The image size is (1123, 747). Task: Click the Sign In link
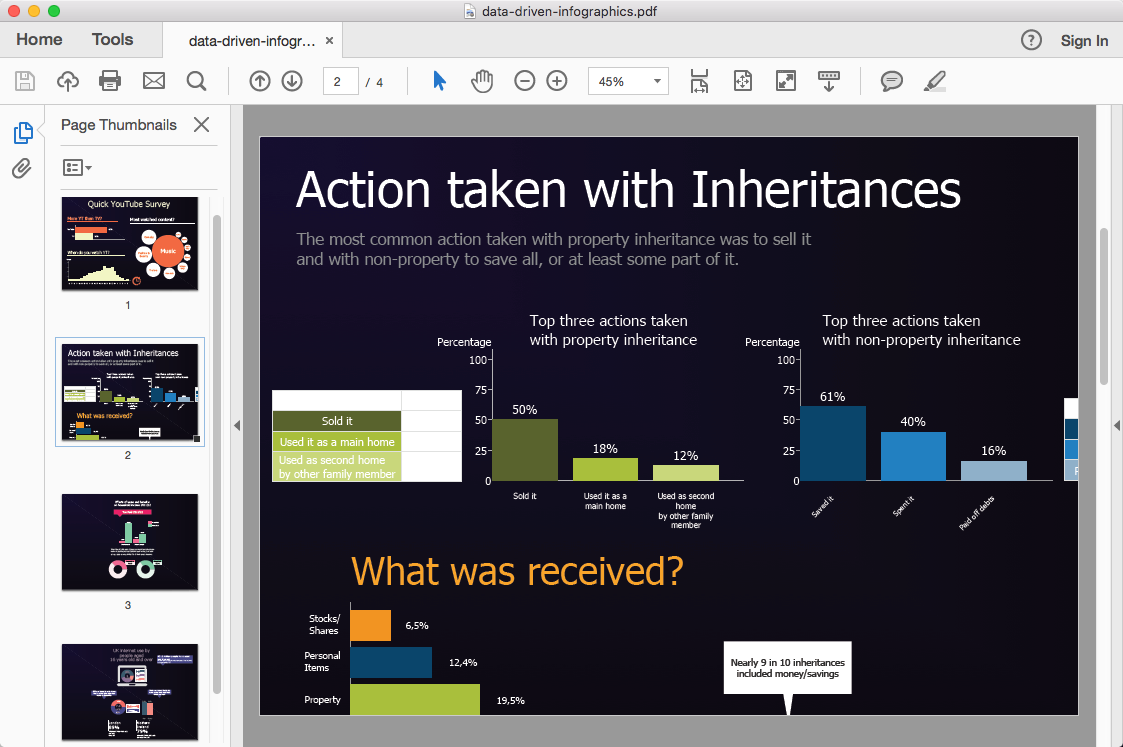coord(1084,41)
